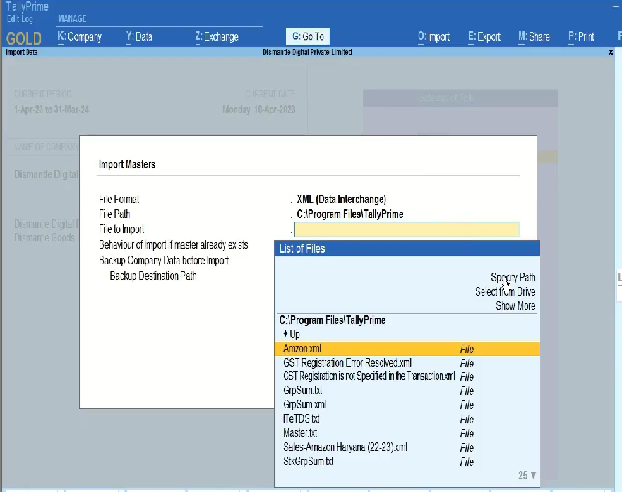
Task: Select the XML (Data Interchange) file format value
Action: click(342, 199)
